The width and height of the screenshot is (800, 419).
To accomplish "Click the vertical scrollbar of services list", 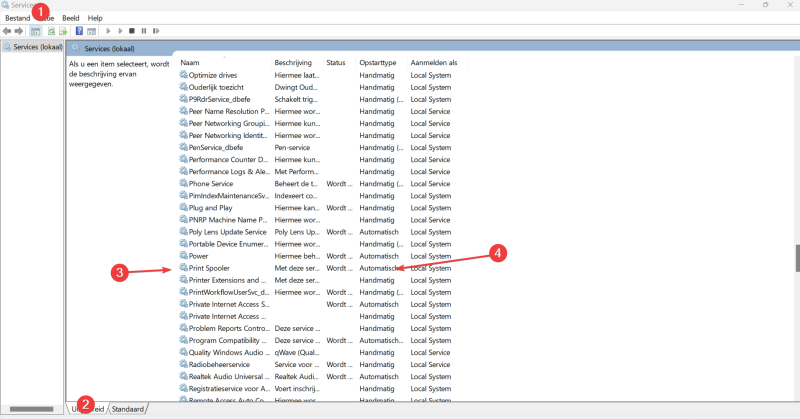I will click(x=796, y=258).
